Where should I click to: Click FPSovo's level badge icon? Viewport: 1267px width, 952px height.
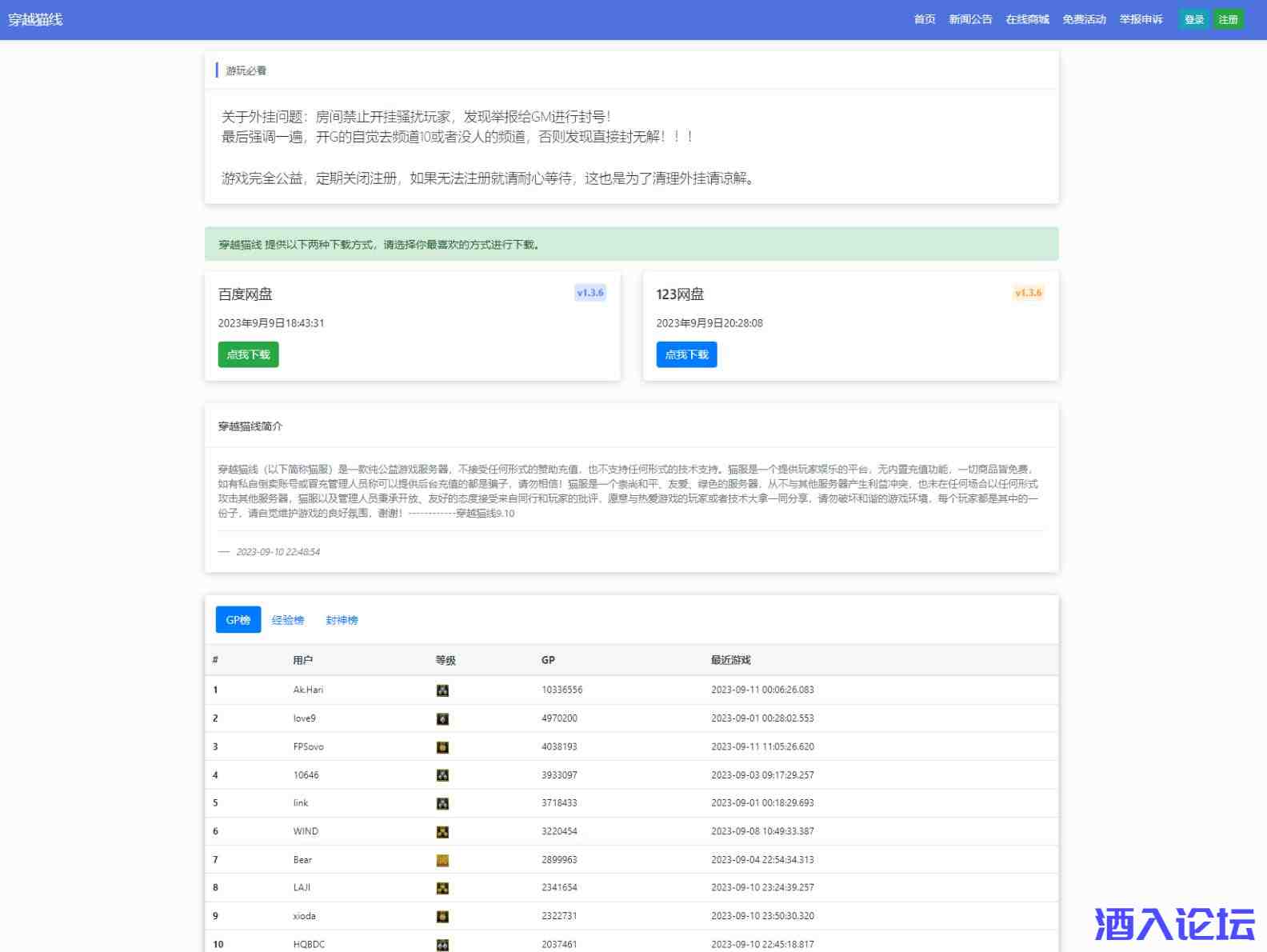click(442, 747)
